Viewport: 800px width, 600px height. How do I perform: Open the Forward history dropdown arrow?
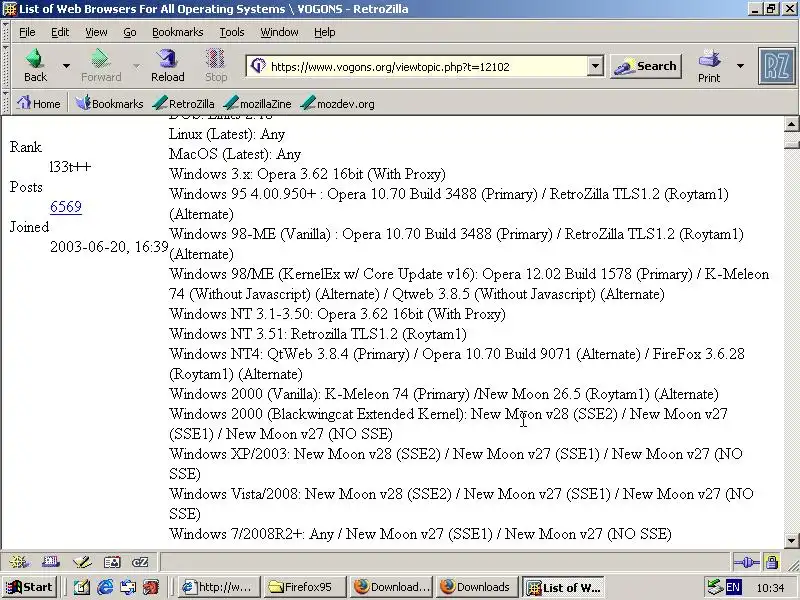click(x=136, y=66)
